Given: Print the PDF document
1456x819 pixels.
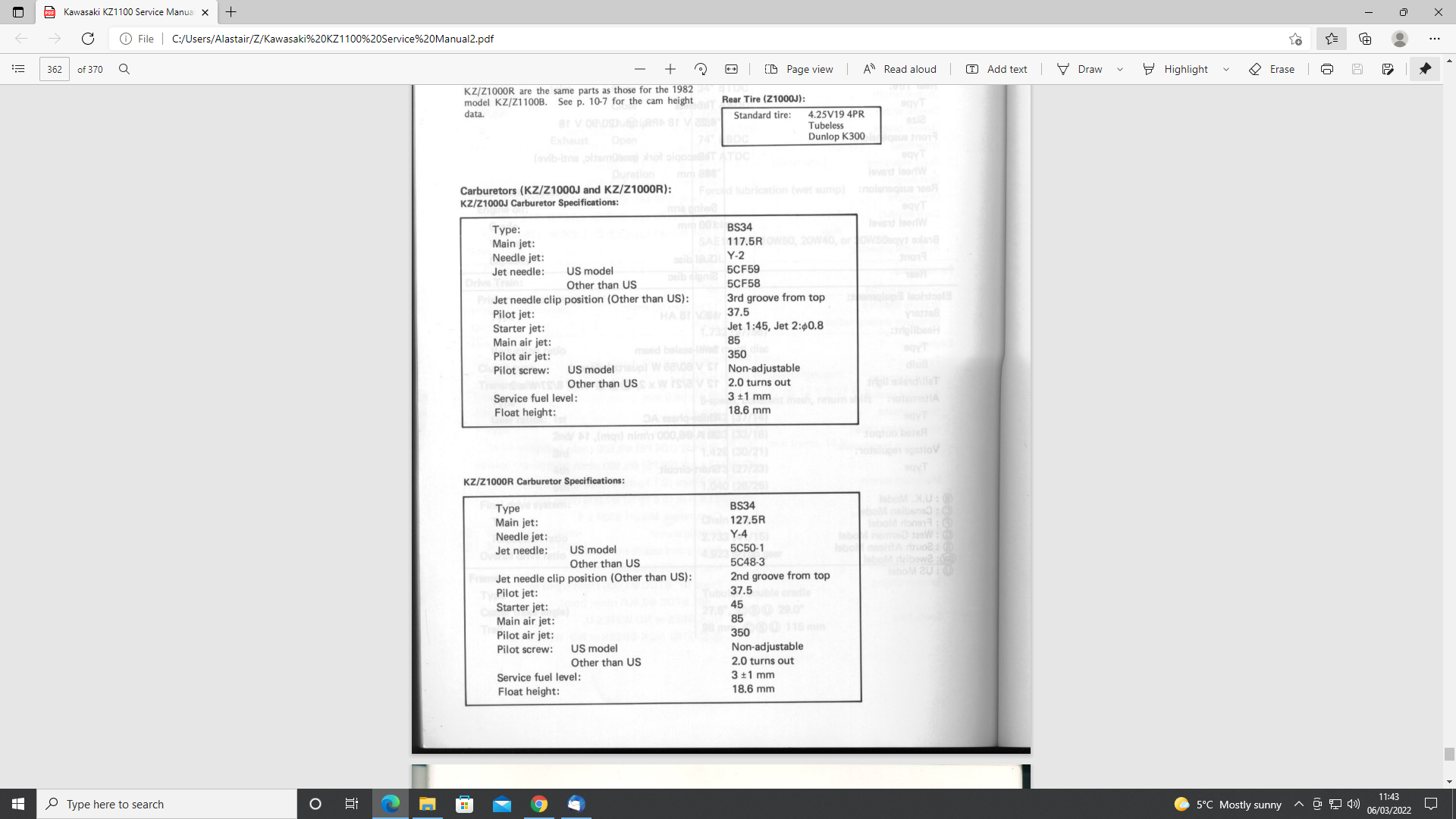Looking at the screenshot, I should tap(1326, 69).
